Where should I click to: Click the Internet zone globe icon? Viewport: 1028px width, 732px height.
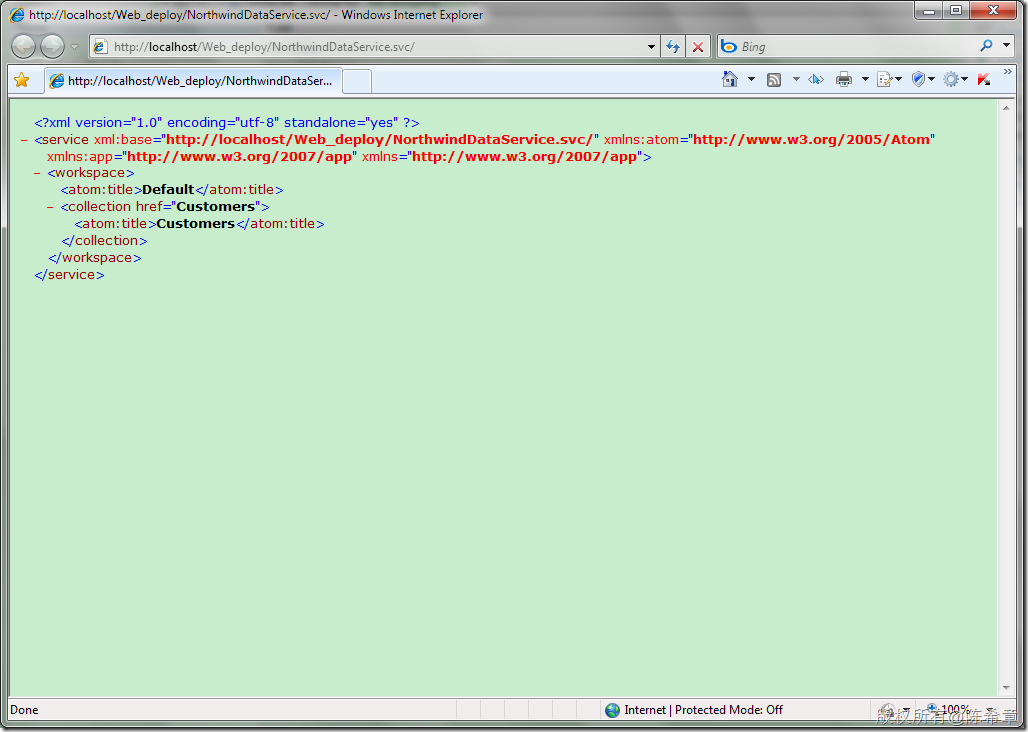click(612, 710)
